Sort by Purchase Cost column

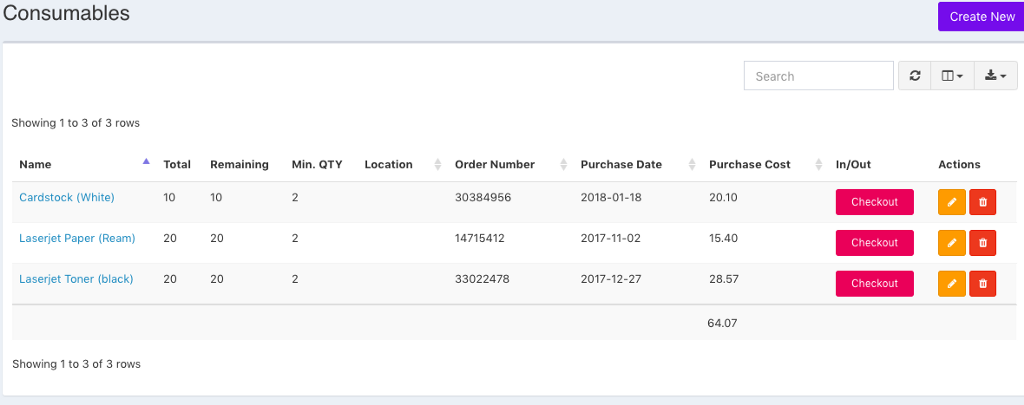(x=750, y=164)
